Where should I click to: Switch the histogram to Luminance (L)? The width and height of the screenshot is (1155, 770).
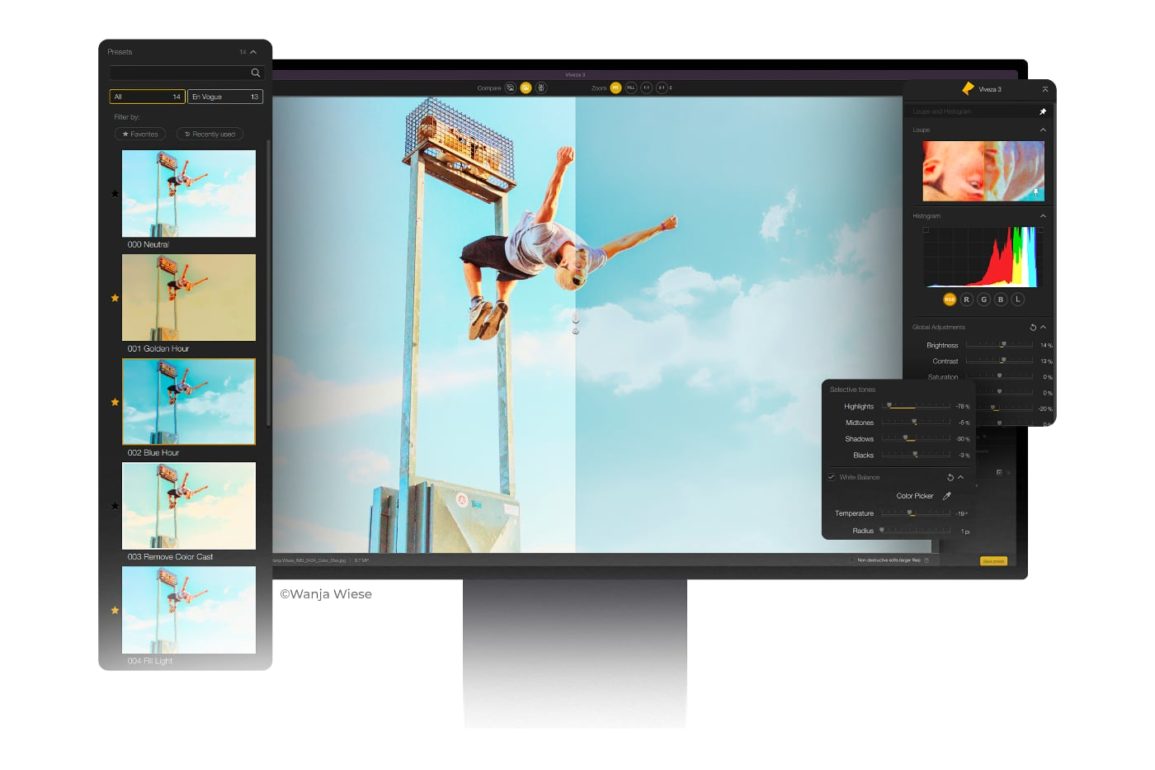click(1018, 299)
